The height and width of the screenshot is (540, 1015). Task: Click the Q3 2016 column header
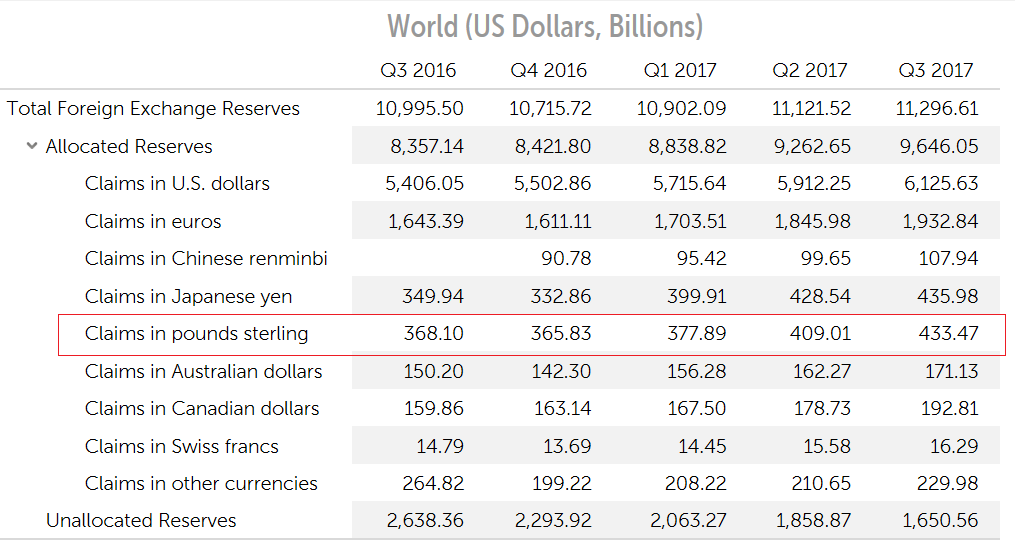pyautogui.click(x=418, y=71)
